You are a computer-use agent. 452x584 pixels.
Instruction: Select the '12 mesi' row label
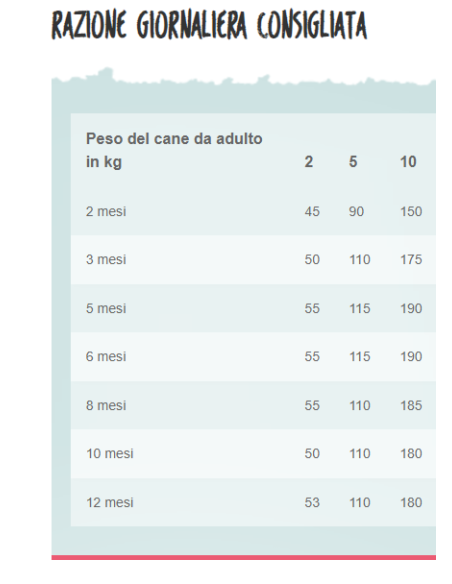coord(110,502)
